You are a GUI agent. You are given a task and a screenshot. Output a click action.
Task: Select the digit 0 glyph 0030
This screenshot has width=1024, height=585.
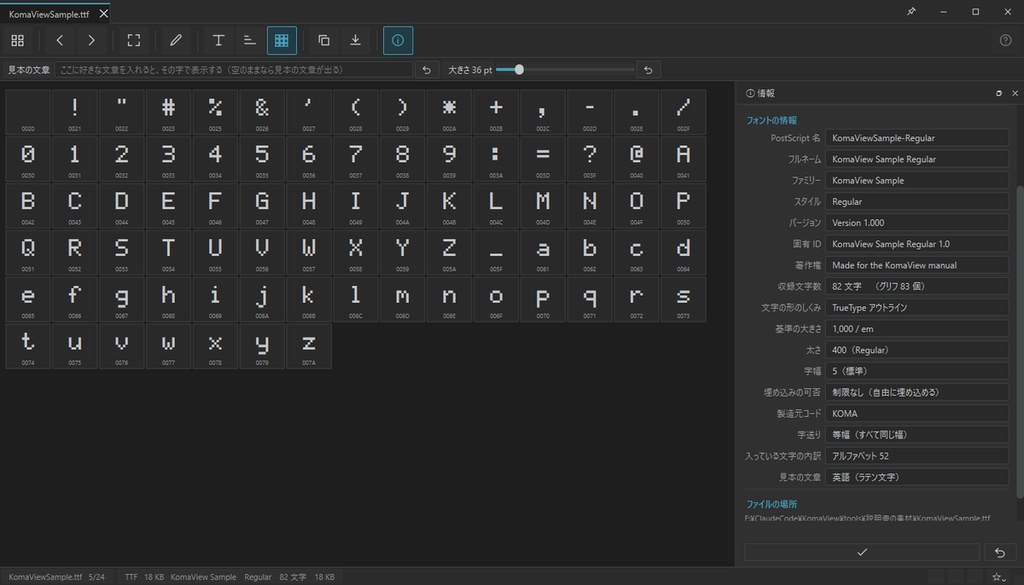click(28, 159)
